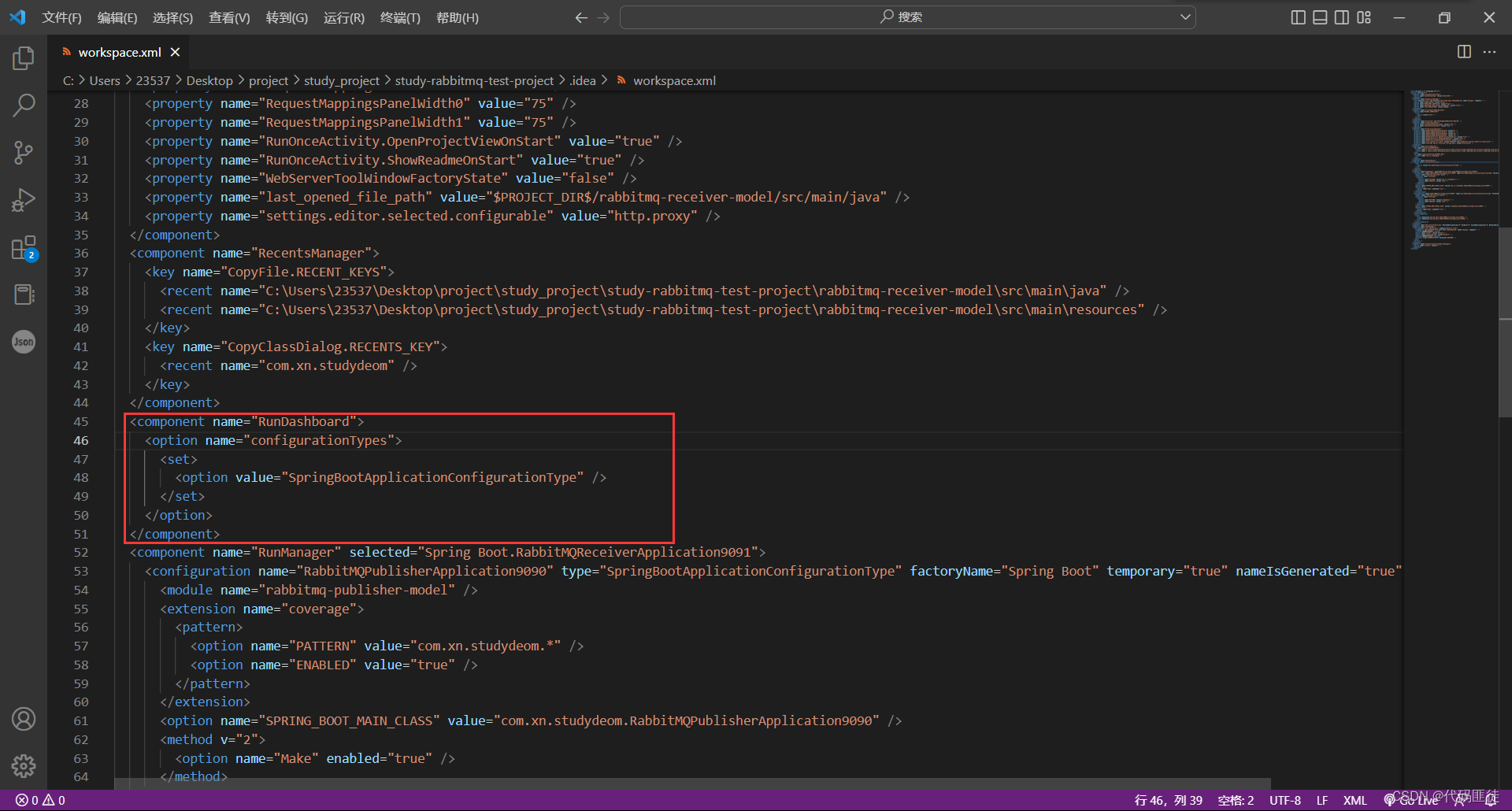Open the notebook-style icon in the activity bar
Image resolution: width=1512 pixels, height=811 pixels.
click(x=24, y=294)
